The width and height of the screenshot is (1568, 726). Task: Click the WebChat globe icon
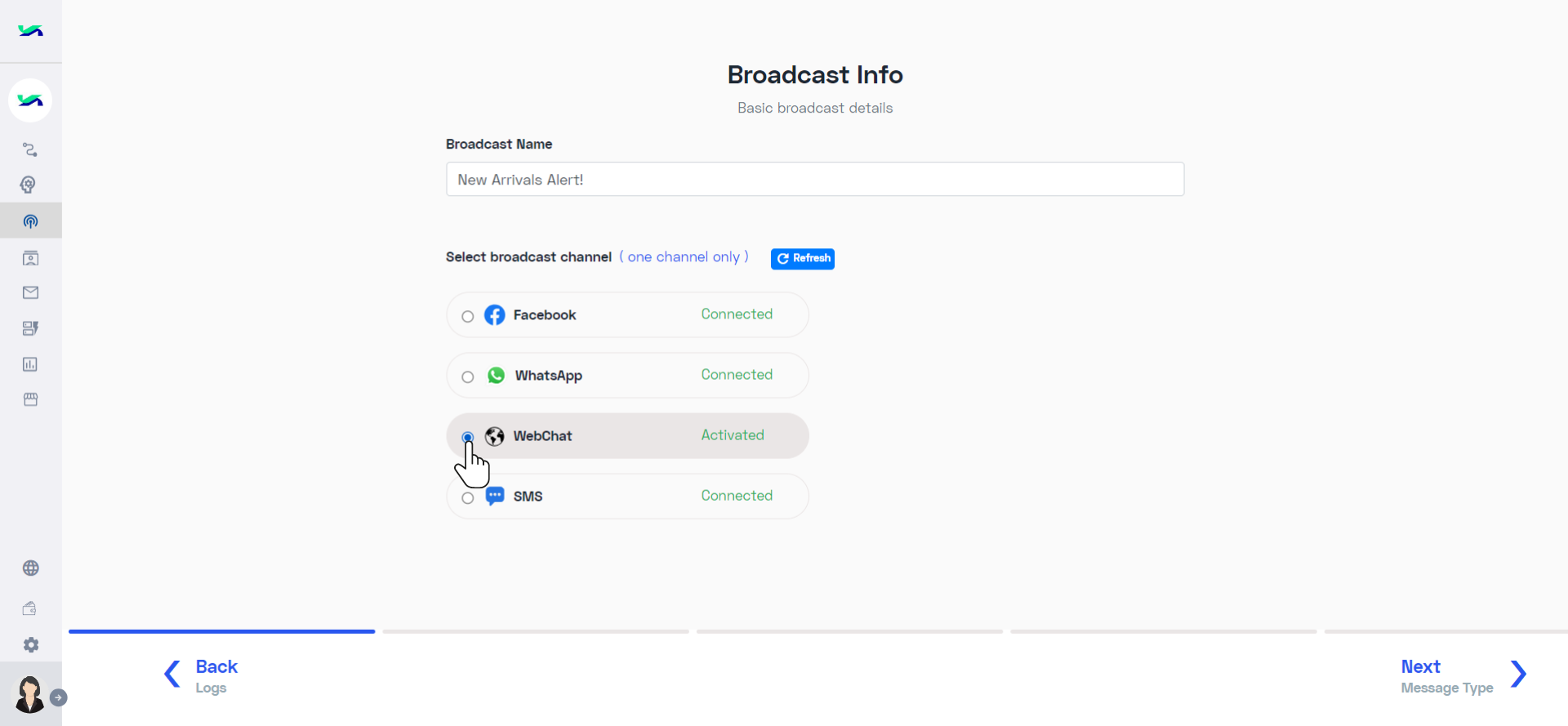click(495, 436)
